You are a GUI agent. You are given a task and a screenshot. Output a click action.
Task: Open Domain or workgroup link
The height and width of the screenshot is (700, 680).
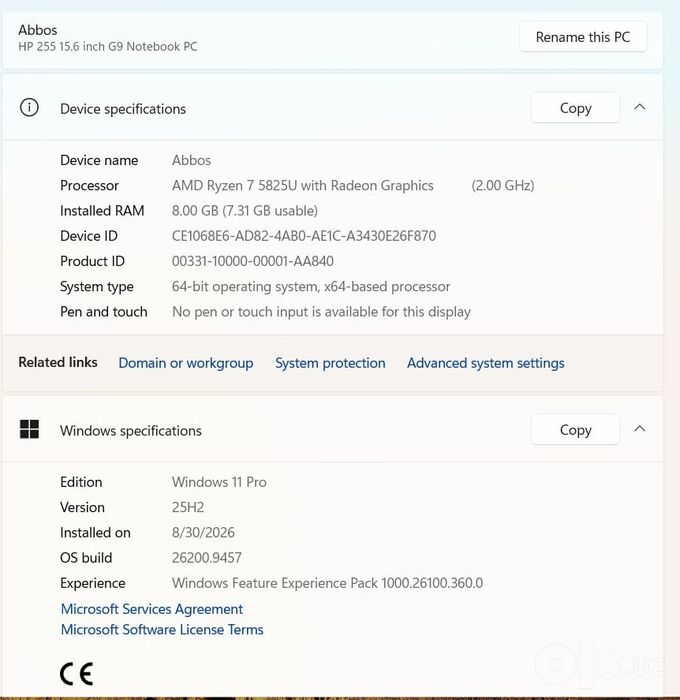click(x=186, y=363)
